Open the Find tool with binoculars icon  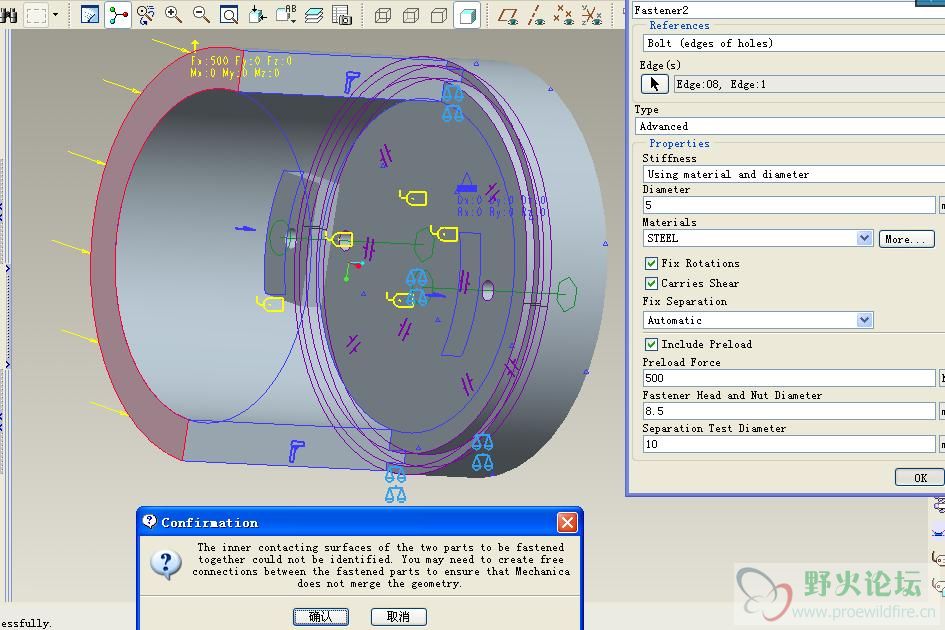click(8, 14)
